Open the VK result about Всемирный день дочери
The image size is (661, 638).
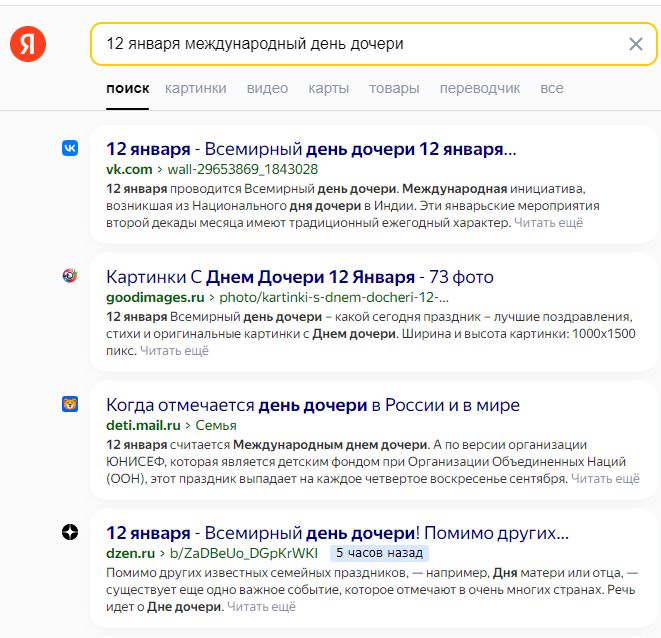(311, 149)
